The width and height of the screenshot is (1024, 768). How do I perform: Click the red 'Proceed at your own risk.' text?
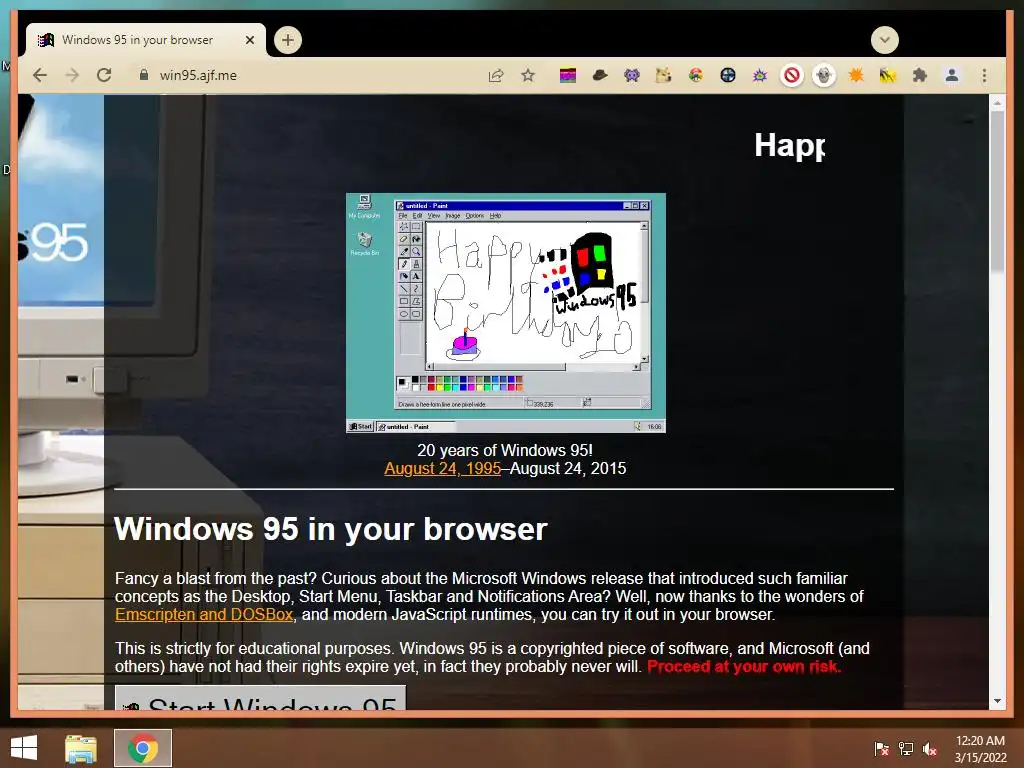pos(744,667)
